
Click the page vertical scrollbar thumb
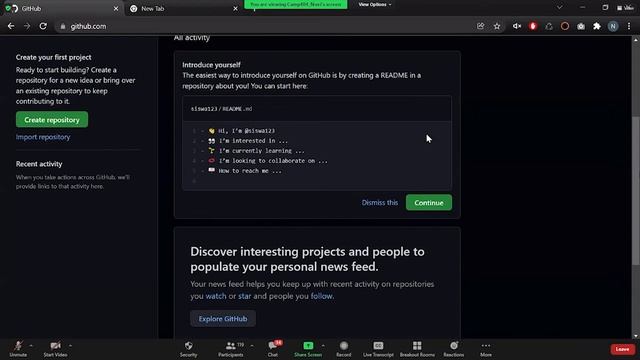[x=636, y=190]
